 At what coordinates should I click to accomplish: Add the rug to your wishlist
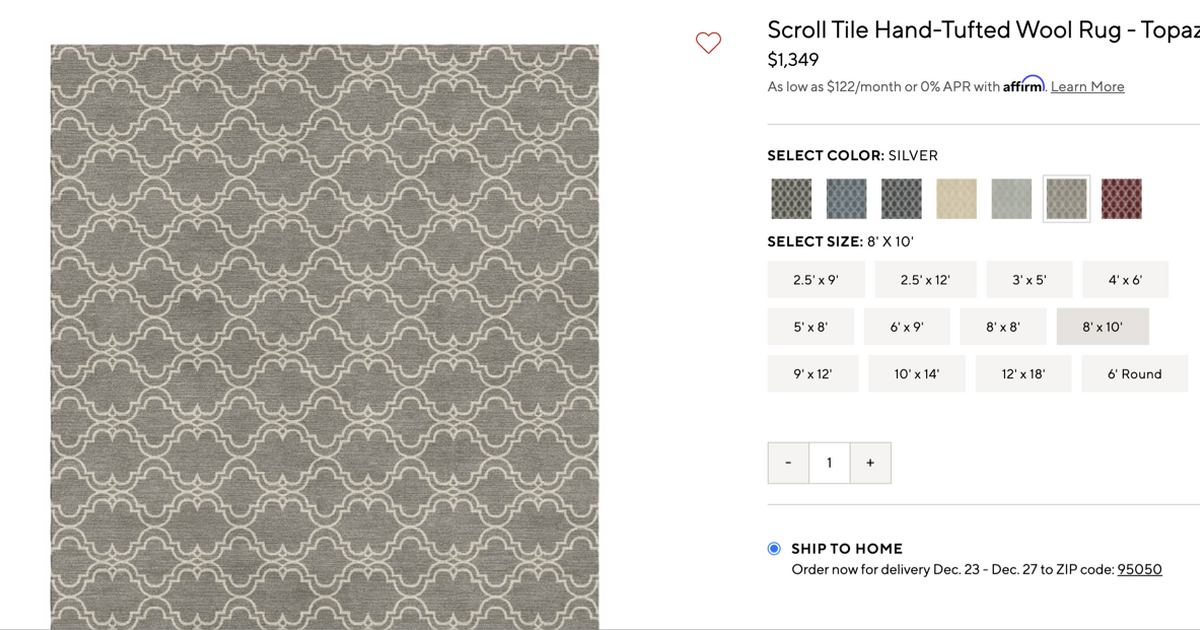709,43
